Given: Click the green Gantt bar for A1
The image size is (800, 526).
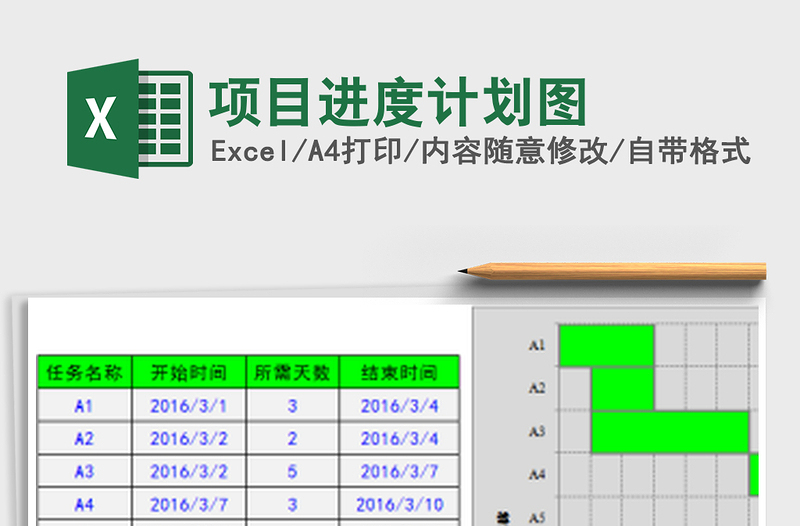Looking at the screenshot, I should (x=606, y=346).
